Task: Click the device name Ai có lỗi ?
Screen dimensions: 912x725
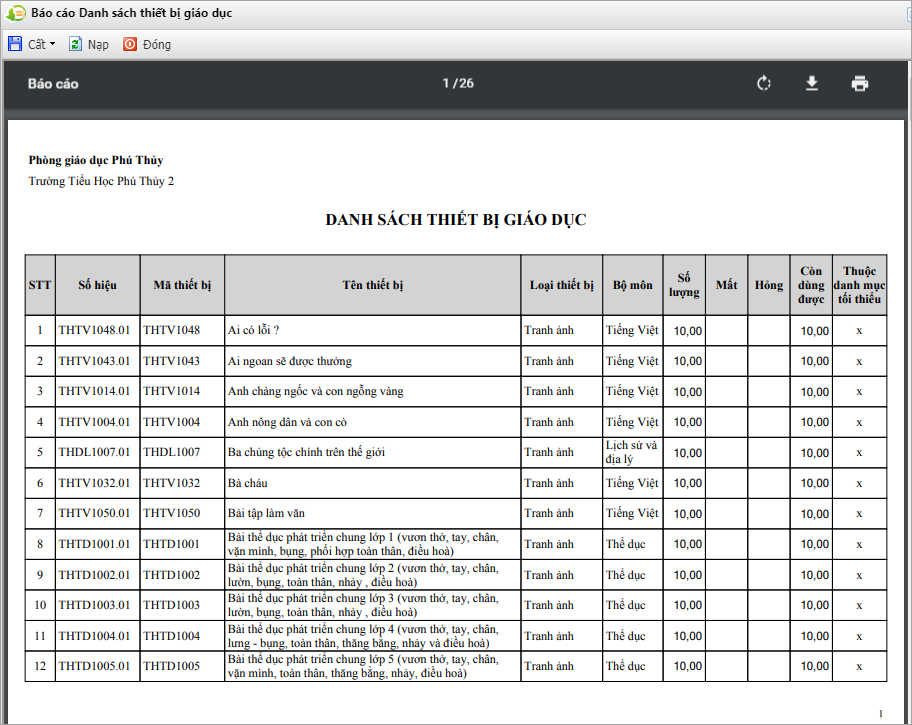Action: point(254,330)
